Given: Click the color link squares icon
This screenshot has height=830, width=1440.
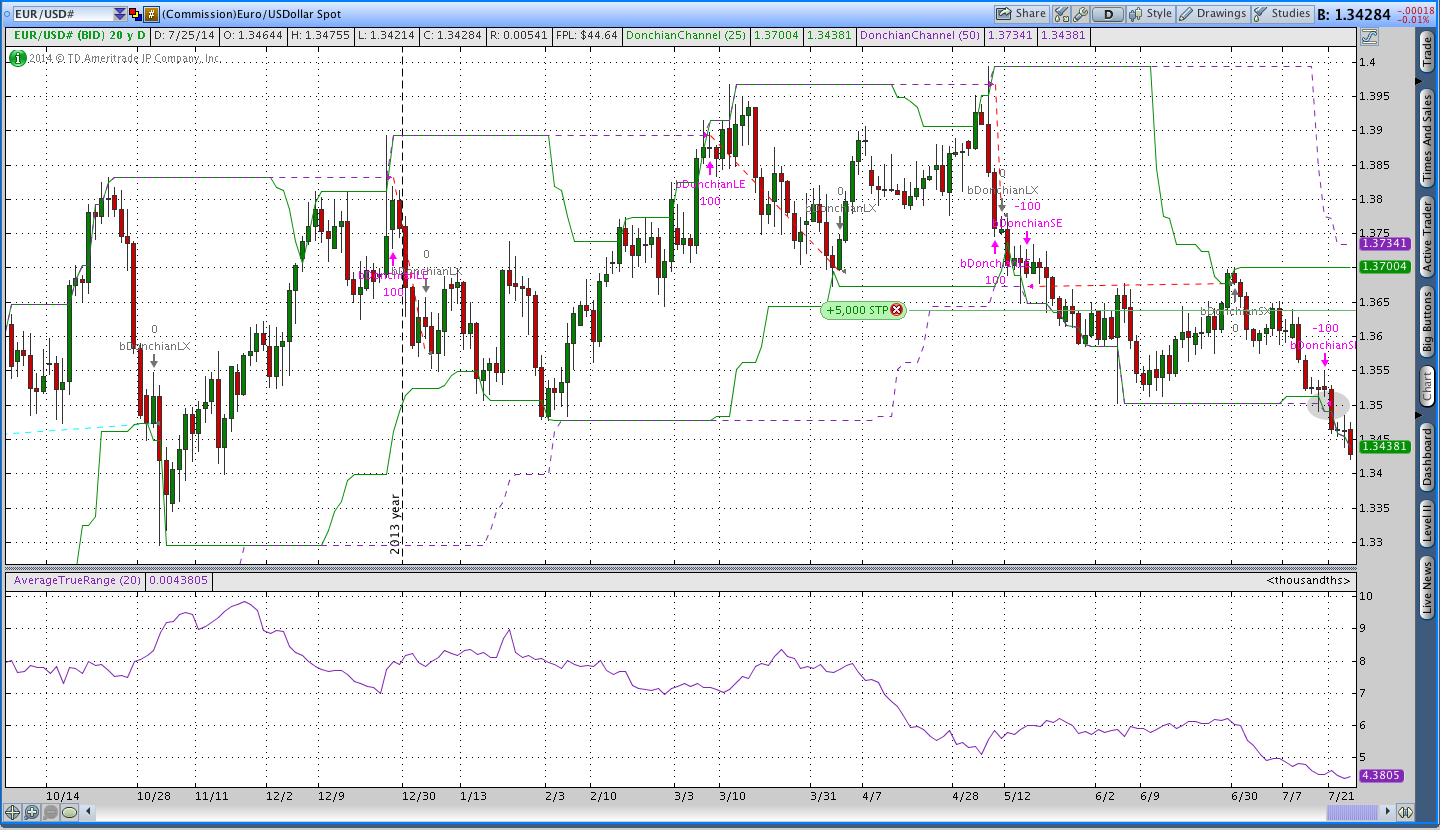Looking at the screenshot, I should point(135,14).
